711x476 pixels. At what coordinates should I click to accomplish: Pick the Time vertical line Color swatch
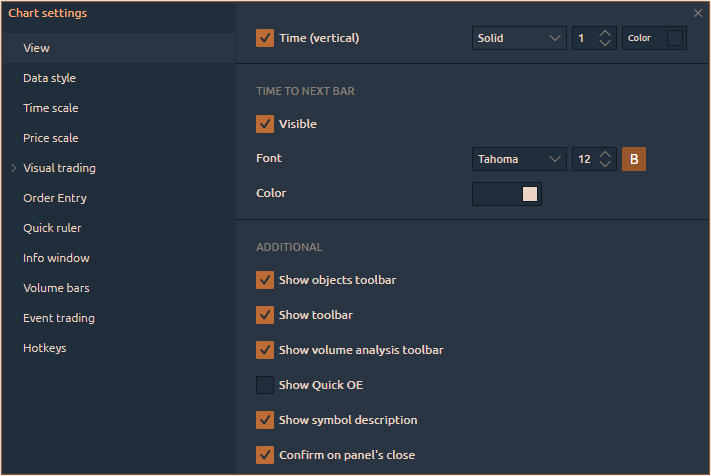pyautogui.click(x=675, y=38)
